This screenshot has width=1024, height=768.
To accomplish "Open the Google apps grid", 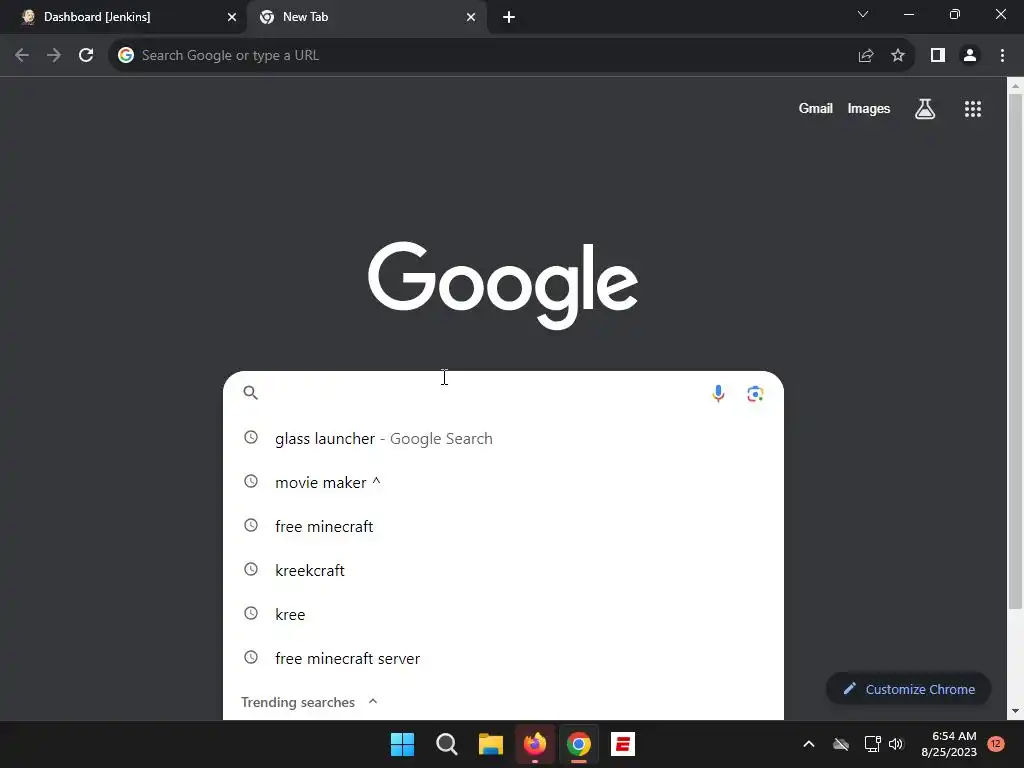I will [973, 109].
